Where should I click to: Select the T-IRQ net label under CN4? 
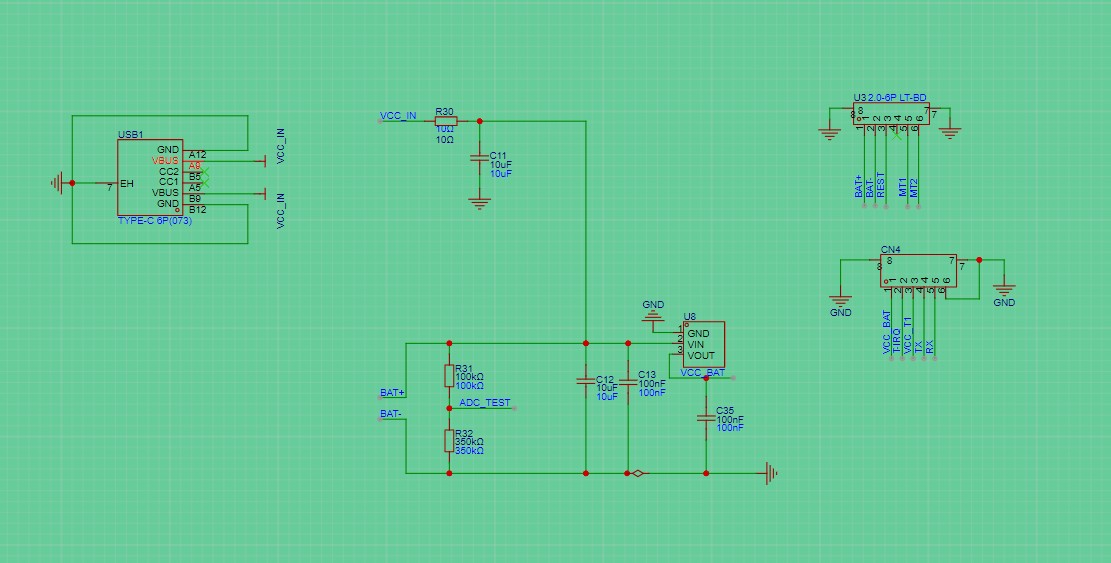point(897,341)
